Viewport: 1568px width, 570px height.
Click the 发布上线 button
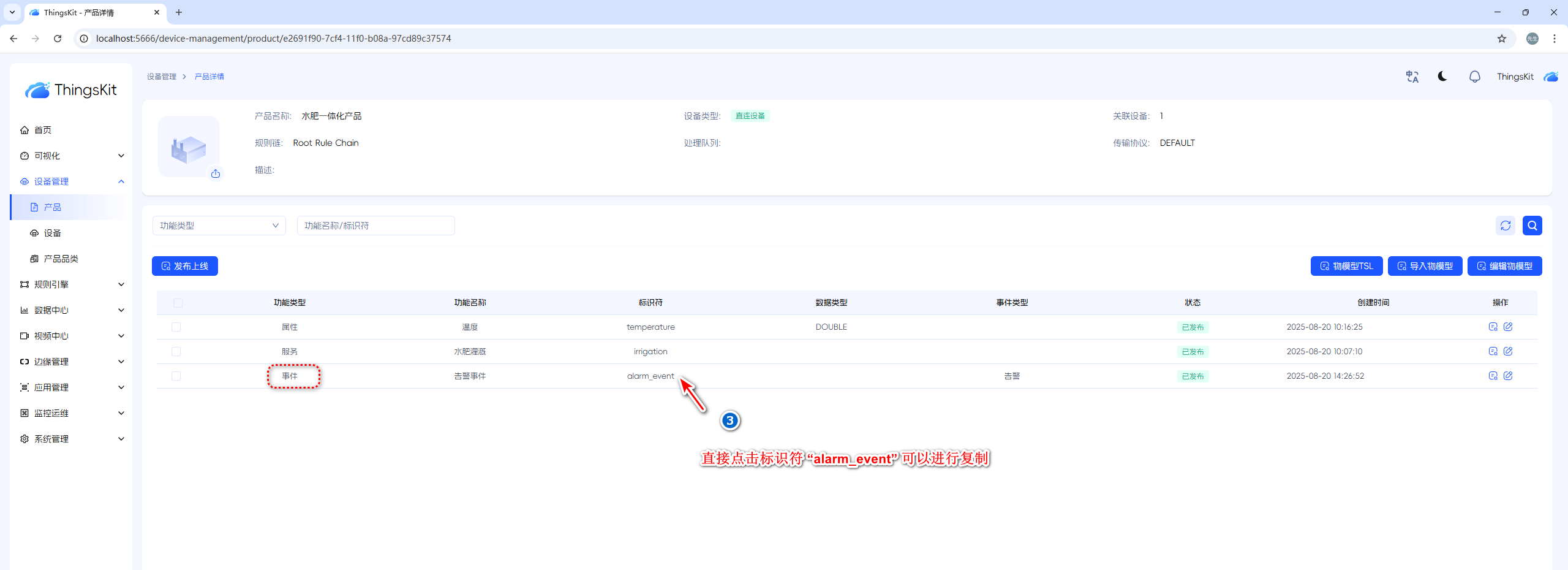[x=185, y=266]
